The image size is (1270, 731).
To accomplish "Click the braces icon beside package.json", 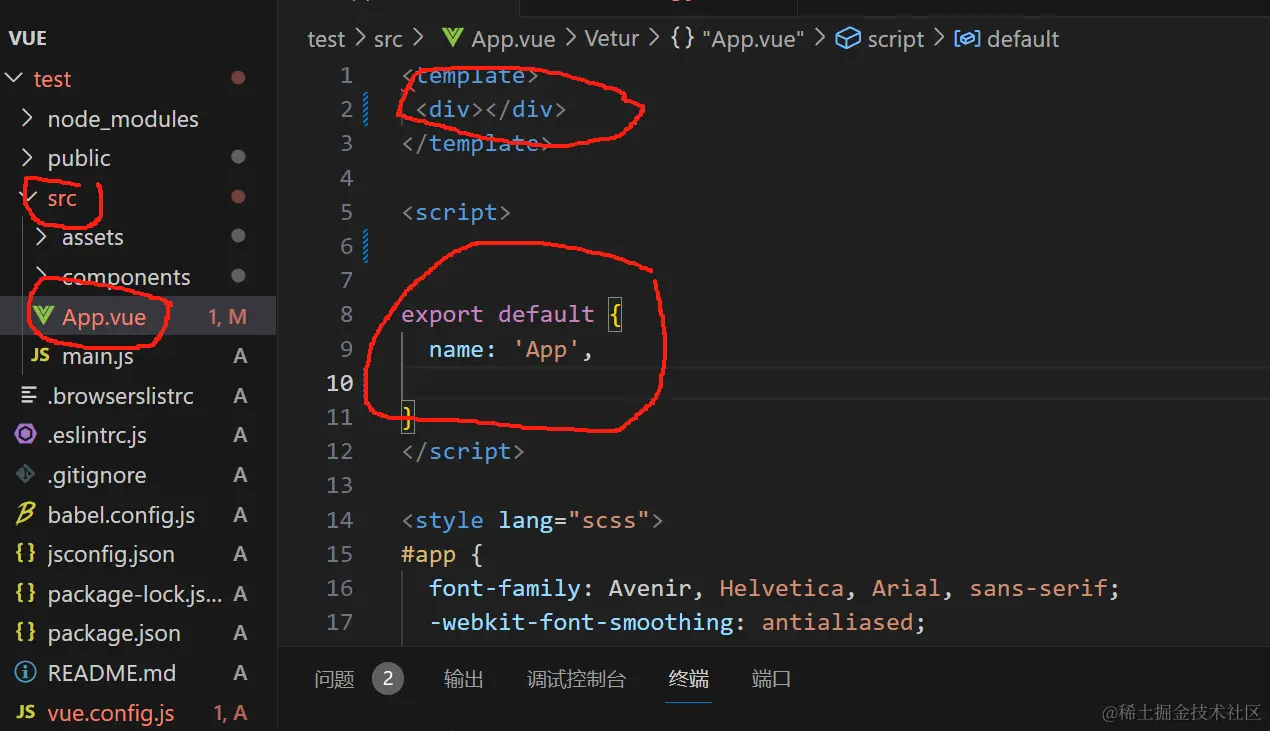I will pyautogui.click(x=26, y=632).
